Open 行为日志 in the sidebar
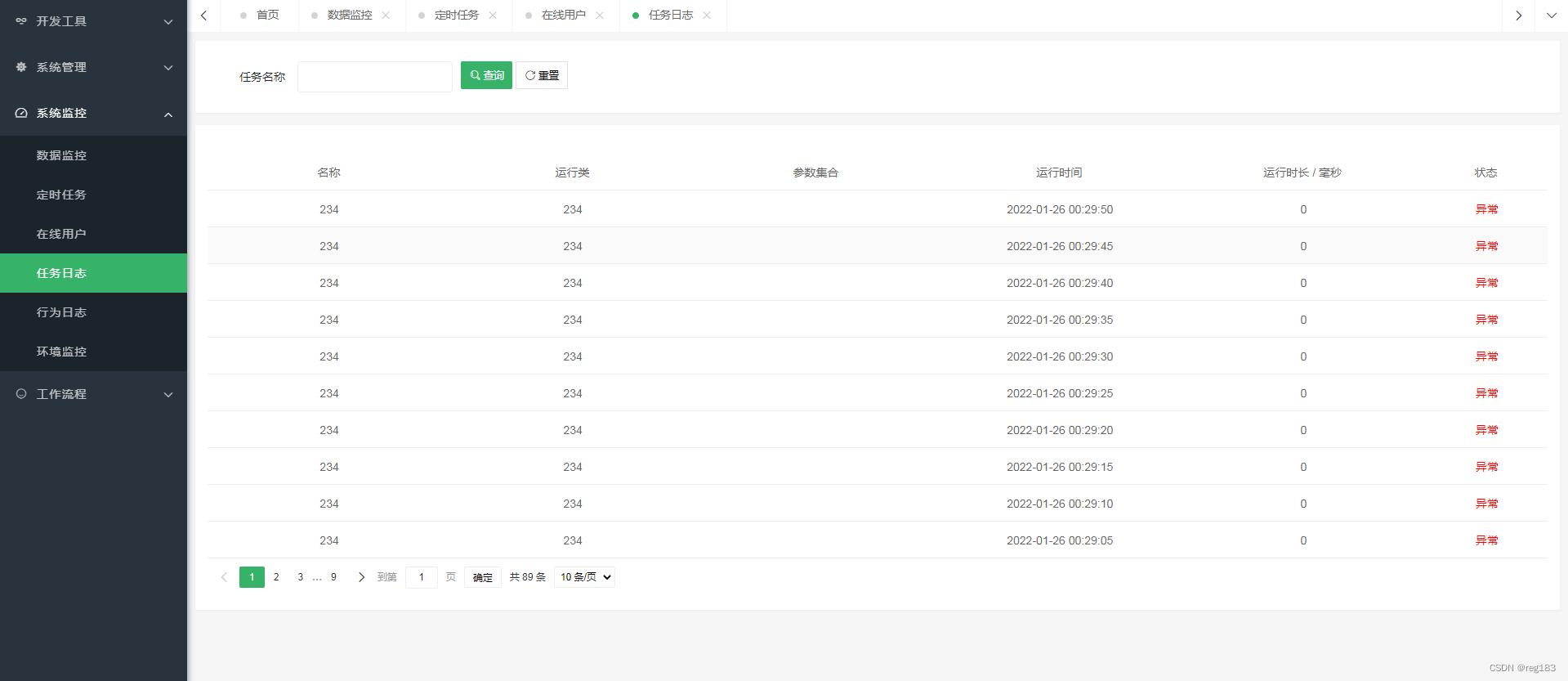The width and height of the screenshot is (1568, 681). point(94,312)
